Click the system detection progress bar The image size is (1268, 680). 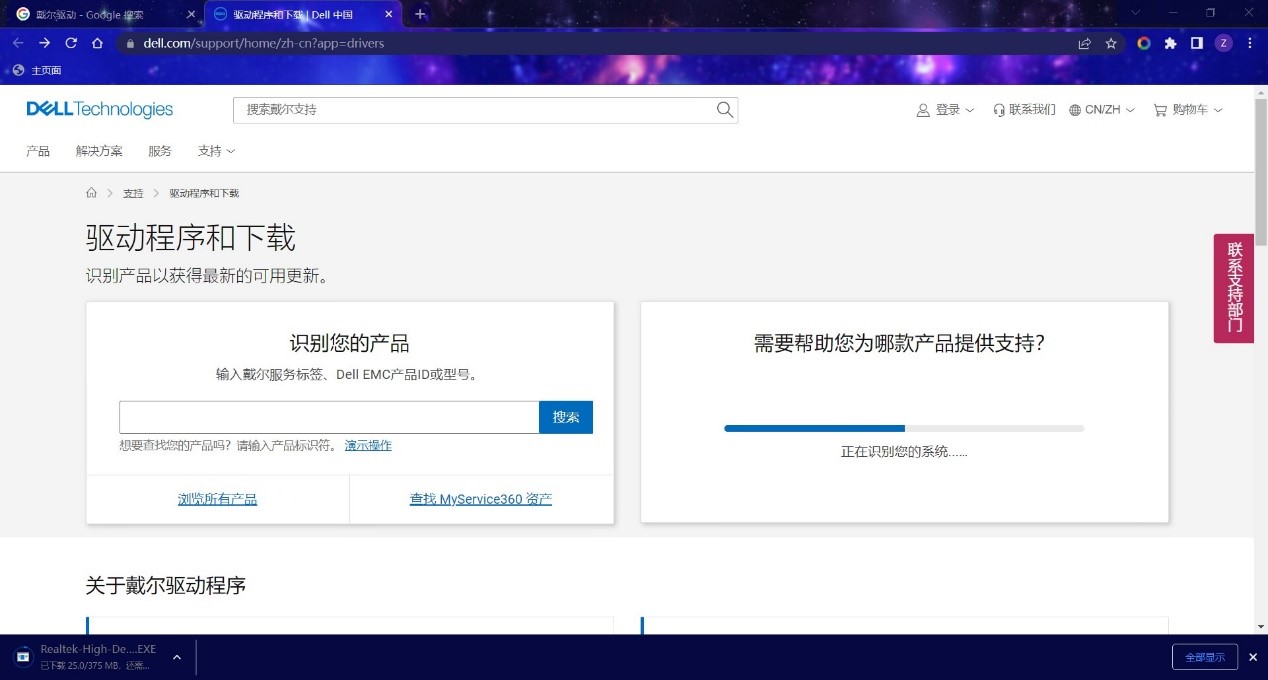point(903,428)
